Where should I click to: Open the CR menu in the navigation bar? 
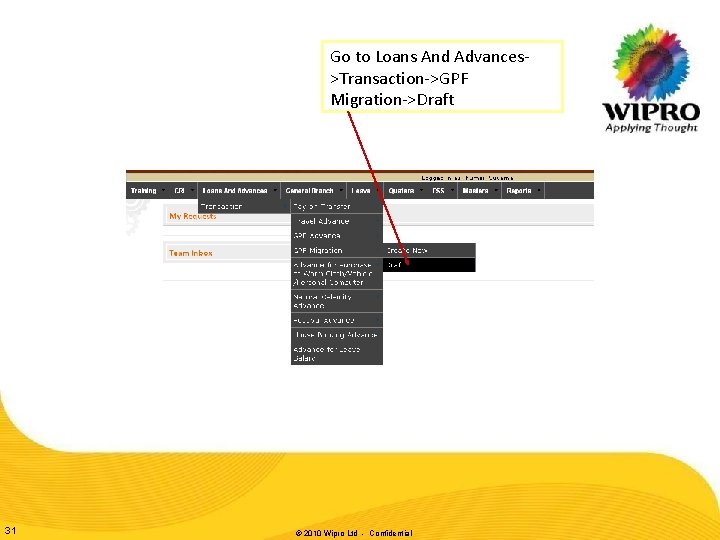coord(180,191)
